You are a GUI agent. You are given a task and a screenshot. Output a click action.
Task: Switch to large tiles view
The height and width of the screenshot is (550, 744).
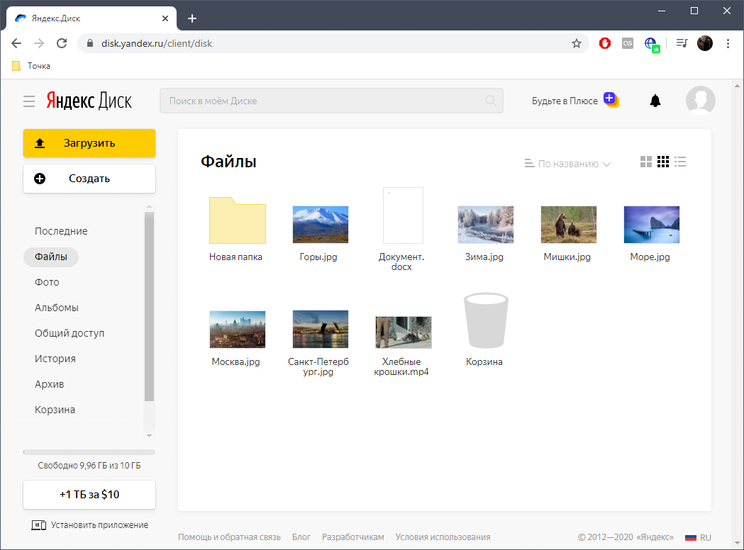(x=646, y=163)
